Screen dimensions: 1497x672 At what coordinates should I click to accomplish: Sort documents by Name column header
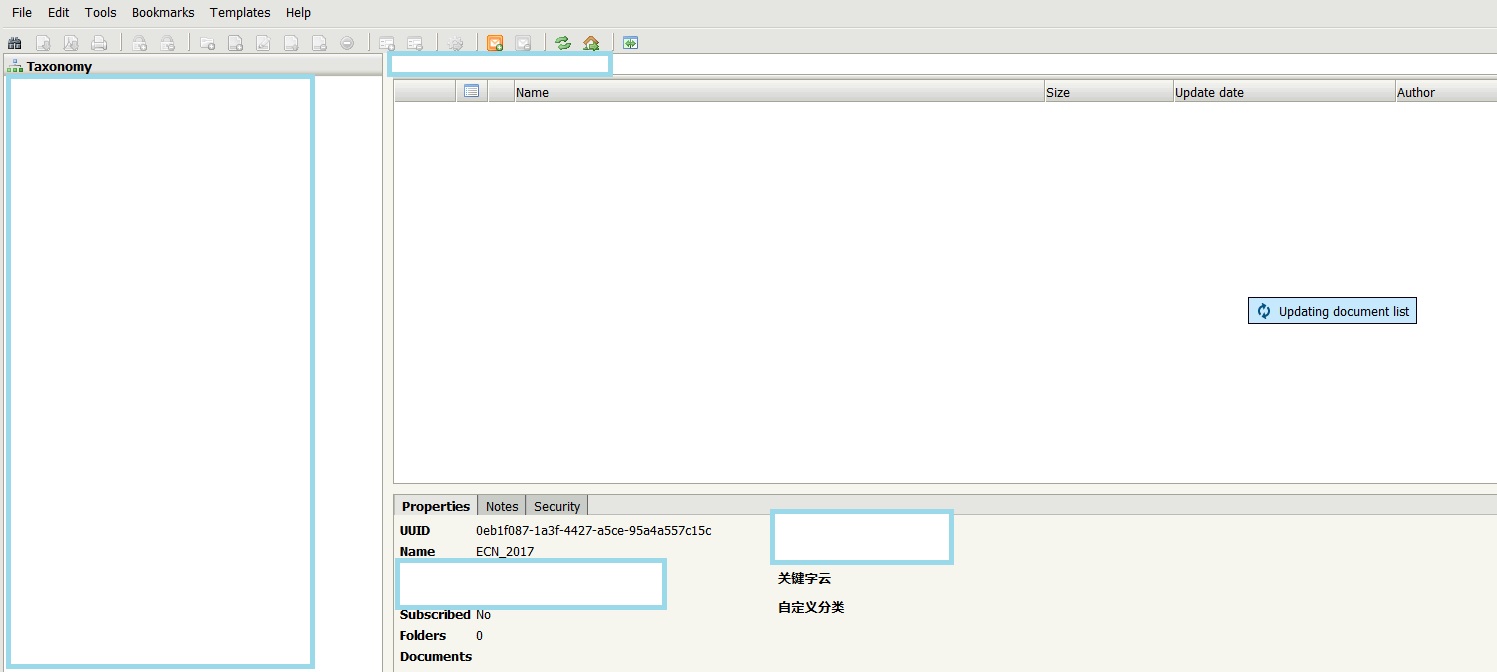(x=532, y=92)
